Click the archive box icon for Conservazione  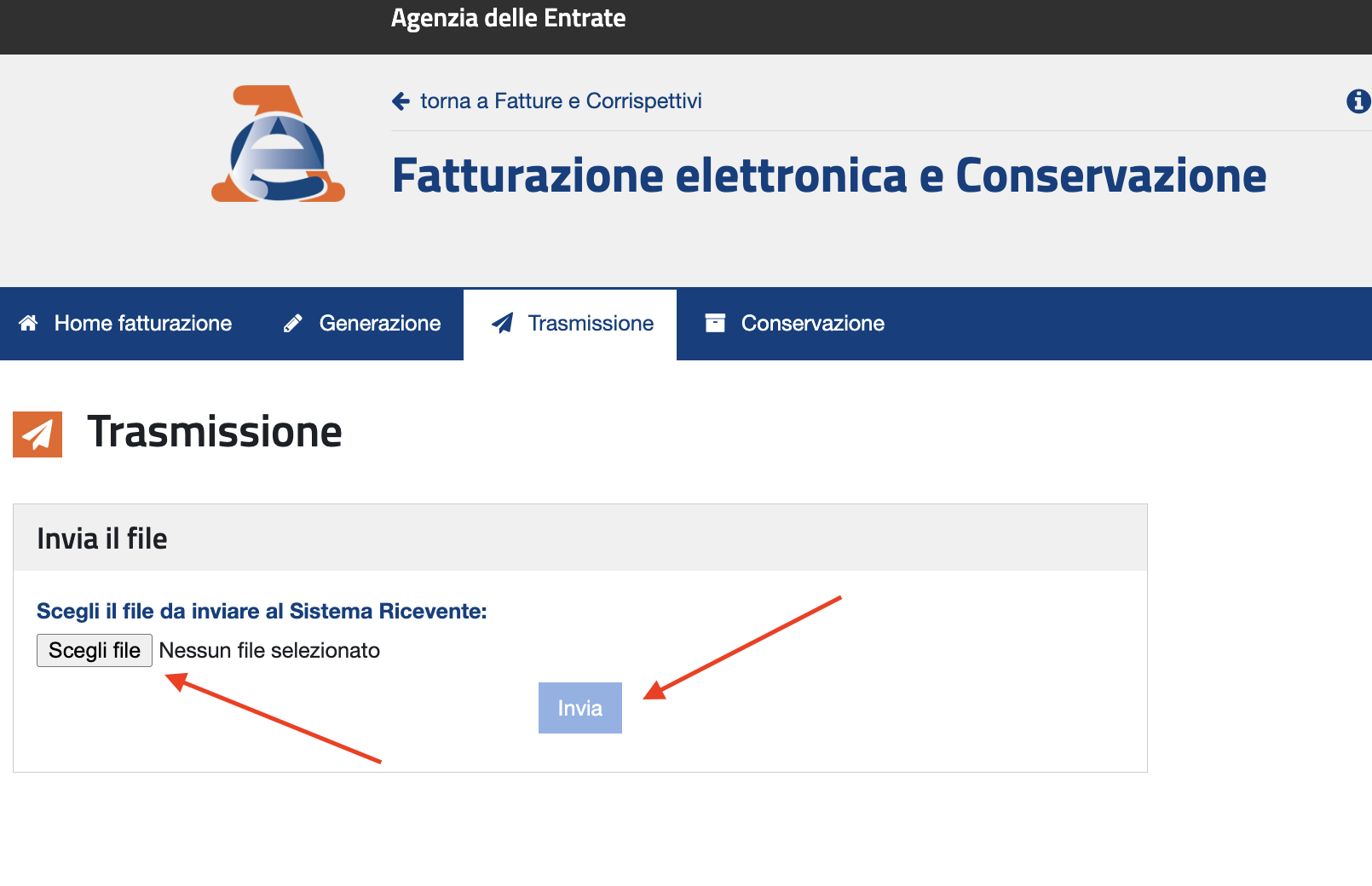715,323
